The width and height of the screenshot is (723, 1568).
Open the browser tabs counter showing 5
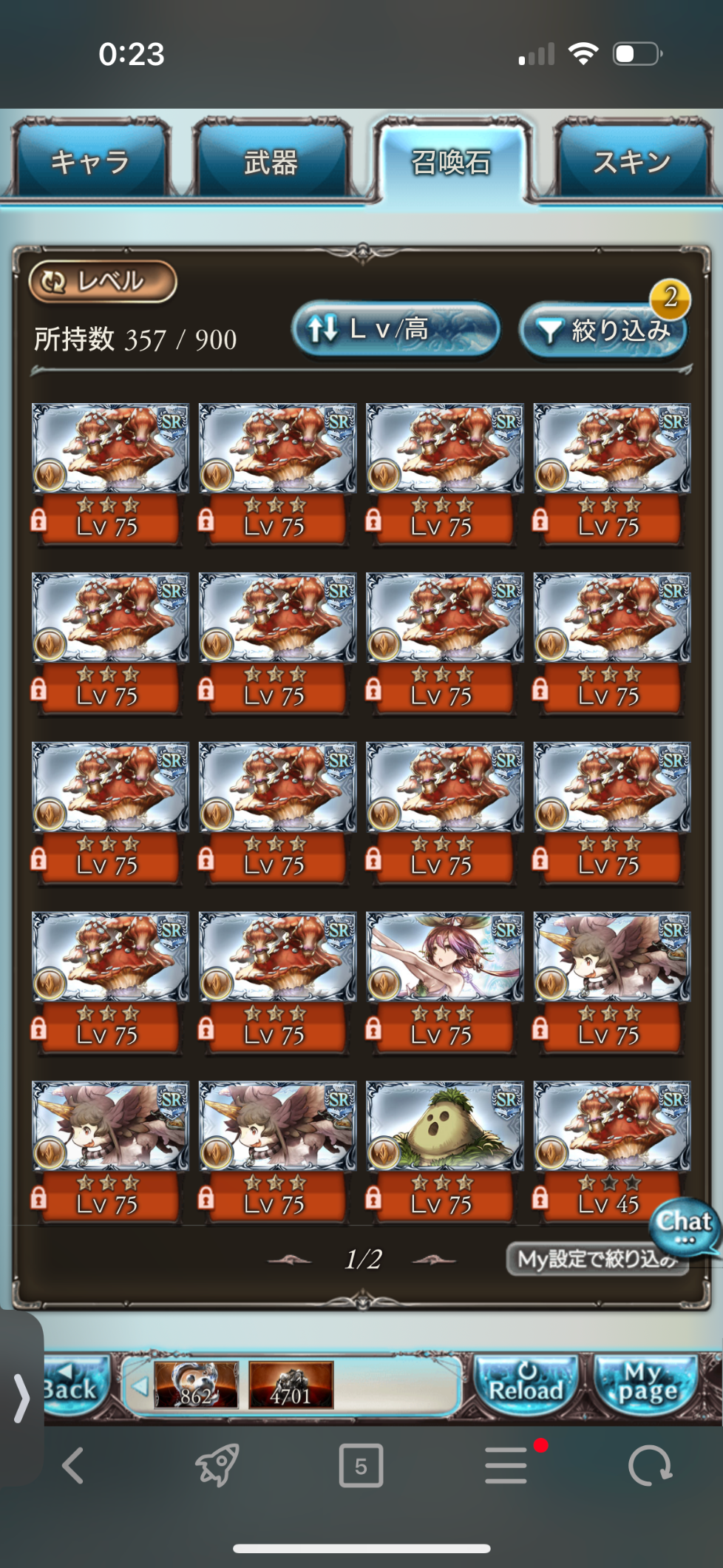click(361, 1465)
